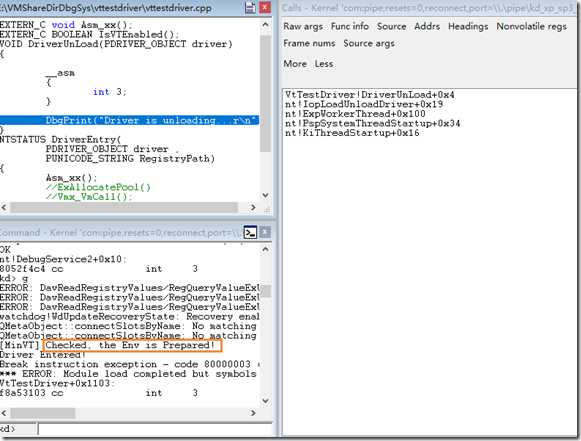The image size is (581, 441).
Task: Click 'PUNICODE_STRING RegistryPath)' line
Action: tap(130, 159)
